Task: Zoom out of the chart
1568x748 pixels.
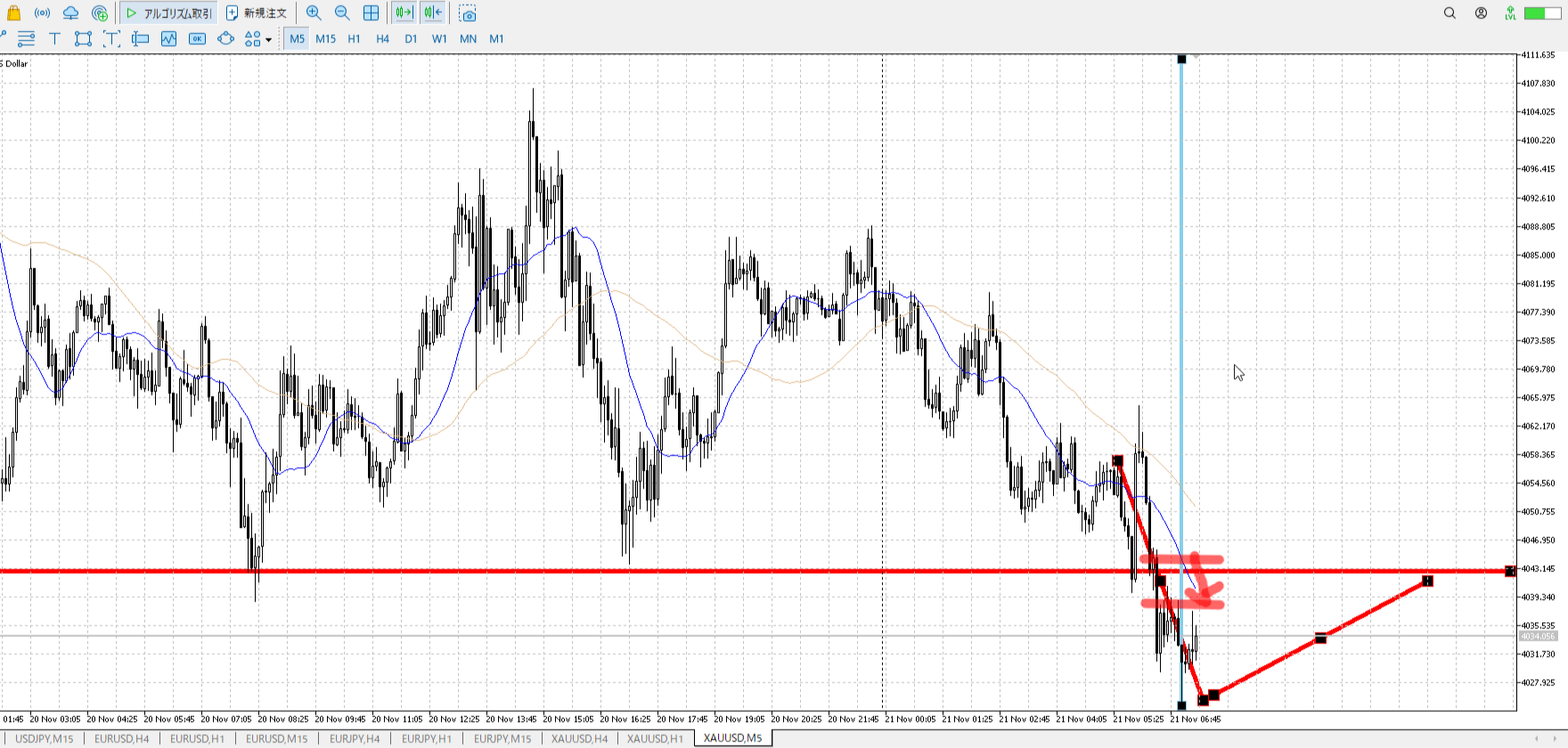Action: 342,12
